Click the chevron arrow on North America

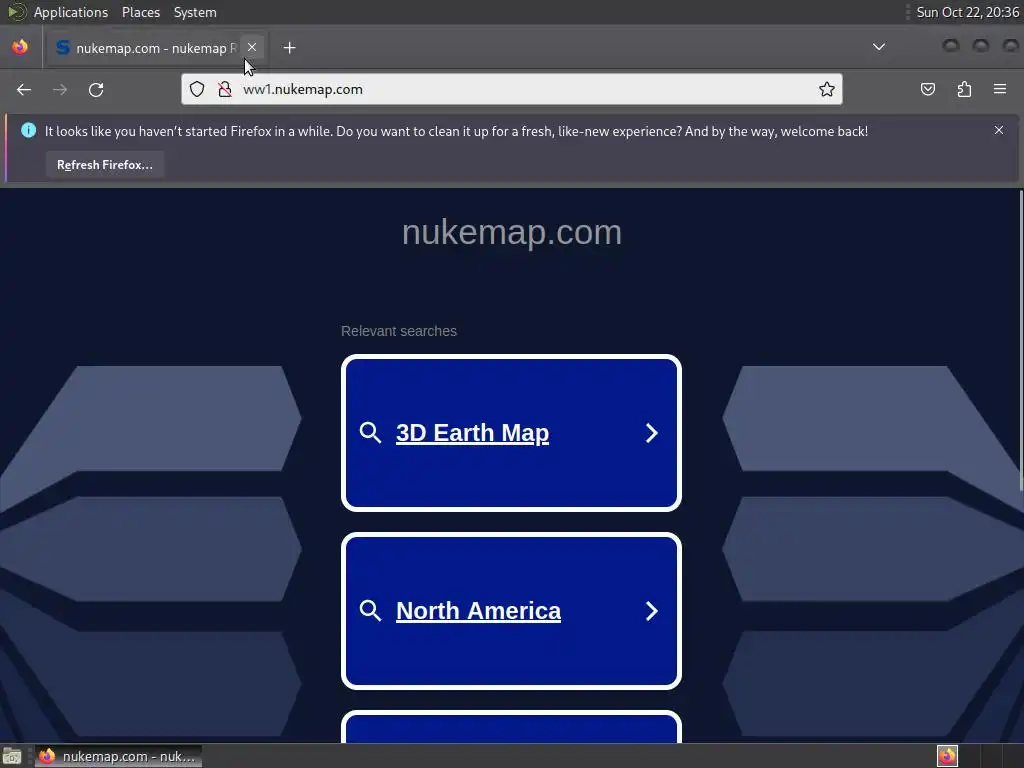point(651,611)
